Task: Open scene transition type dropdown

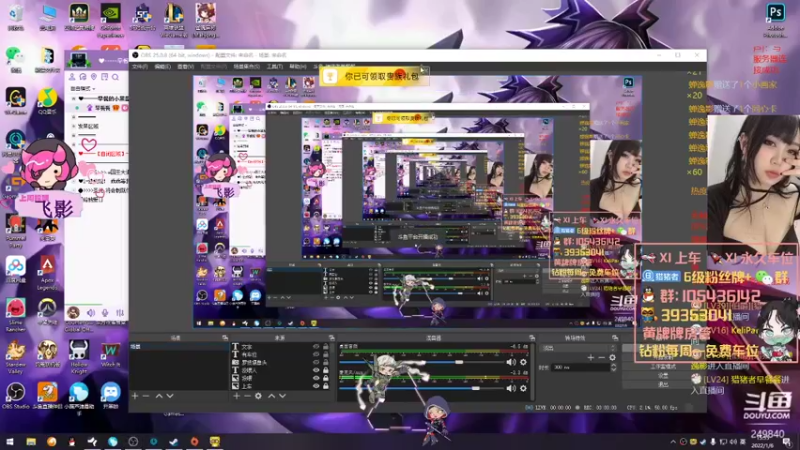Action: point(580,348)
